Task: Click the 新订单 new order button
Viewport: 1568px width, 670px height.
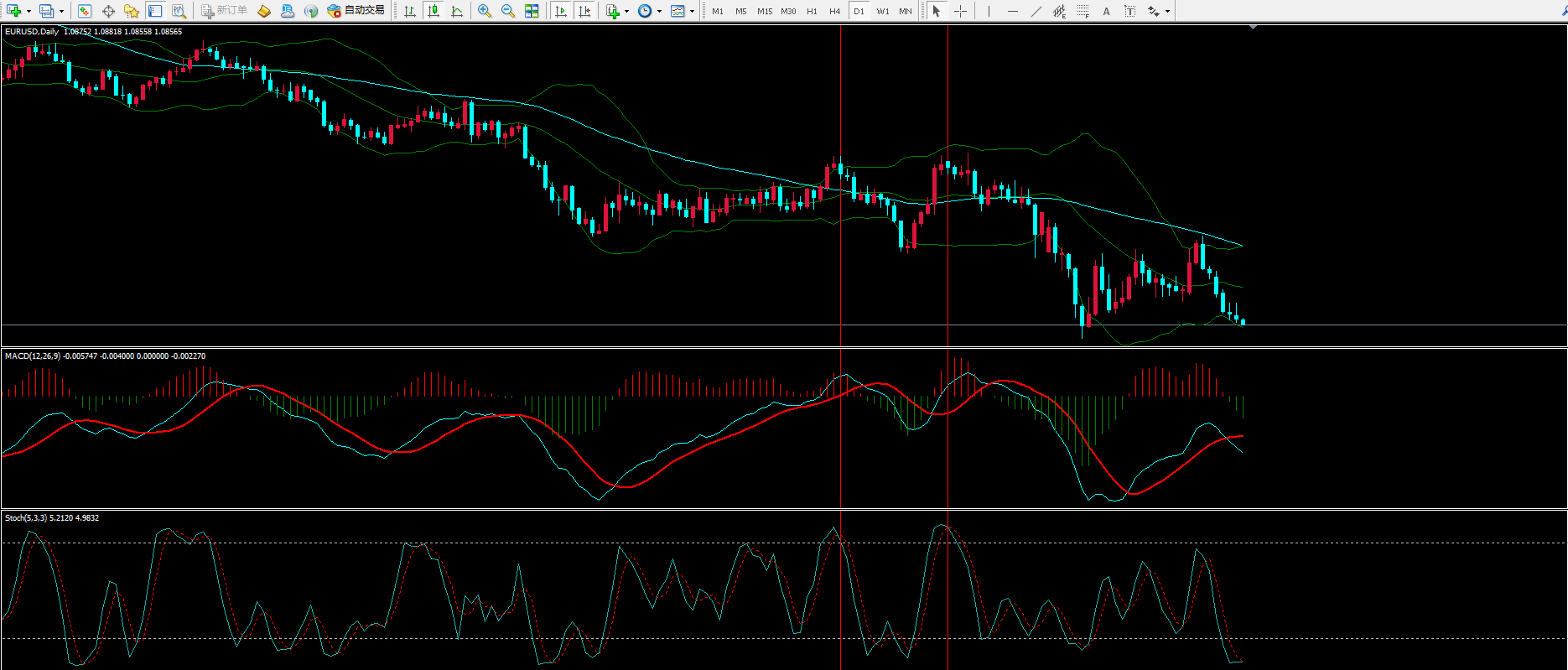Action: (x=224, y=11)
